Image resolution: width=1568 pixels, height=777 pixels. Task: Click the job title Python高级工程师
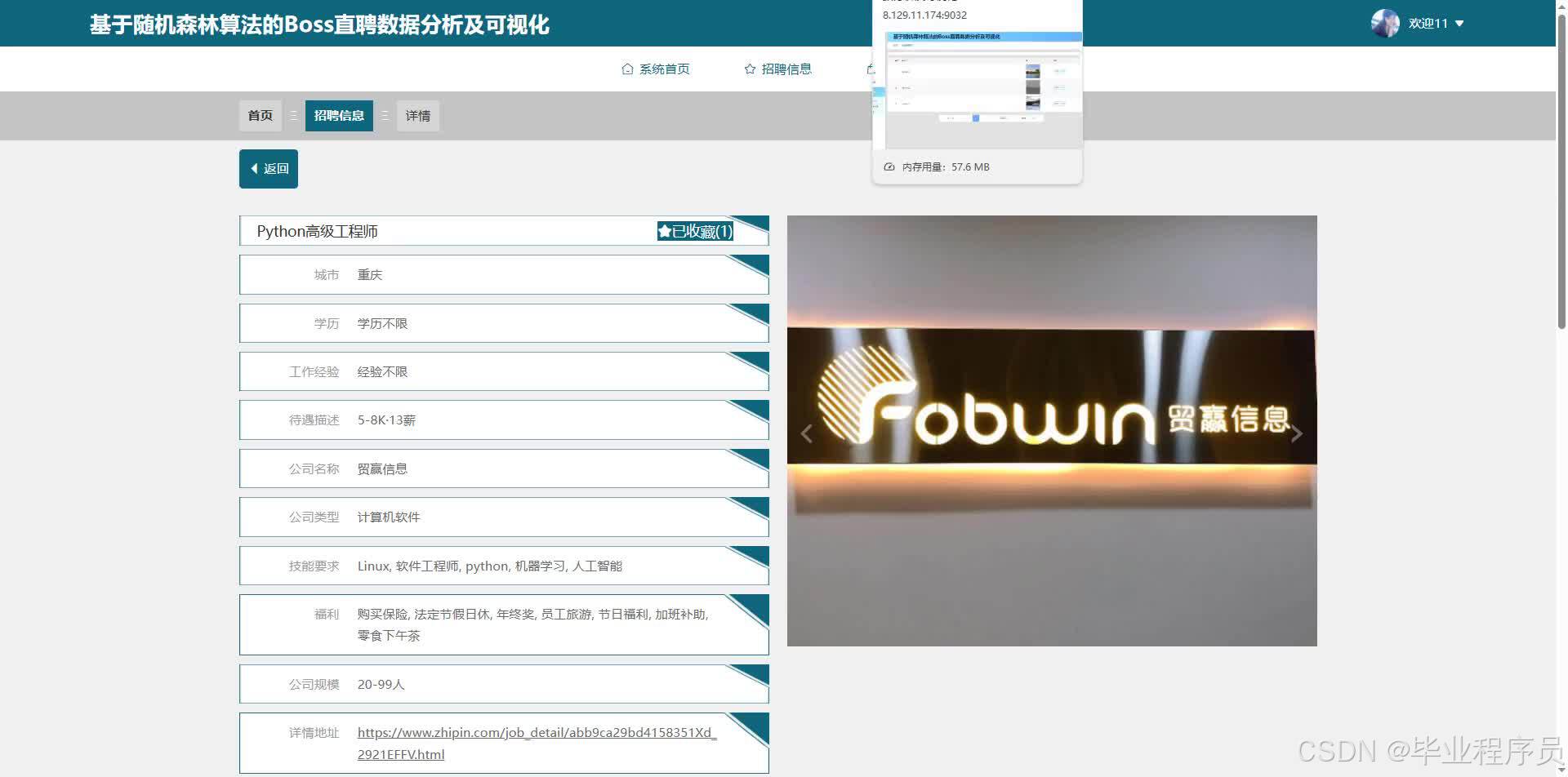click(317, 232)
